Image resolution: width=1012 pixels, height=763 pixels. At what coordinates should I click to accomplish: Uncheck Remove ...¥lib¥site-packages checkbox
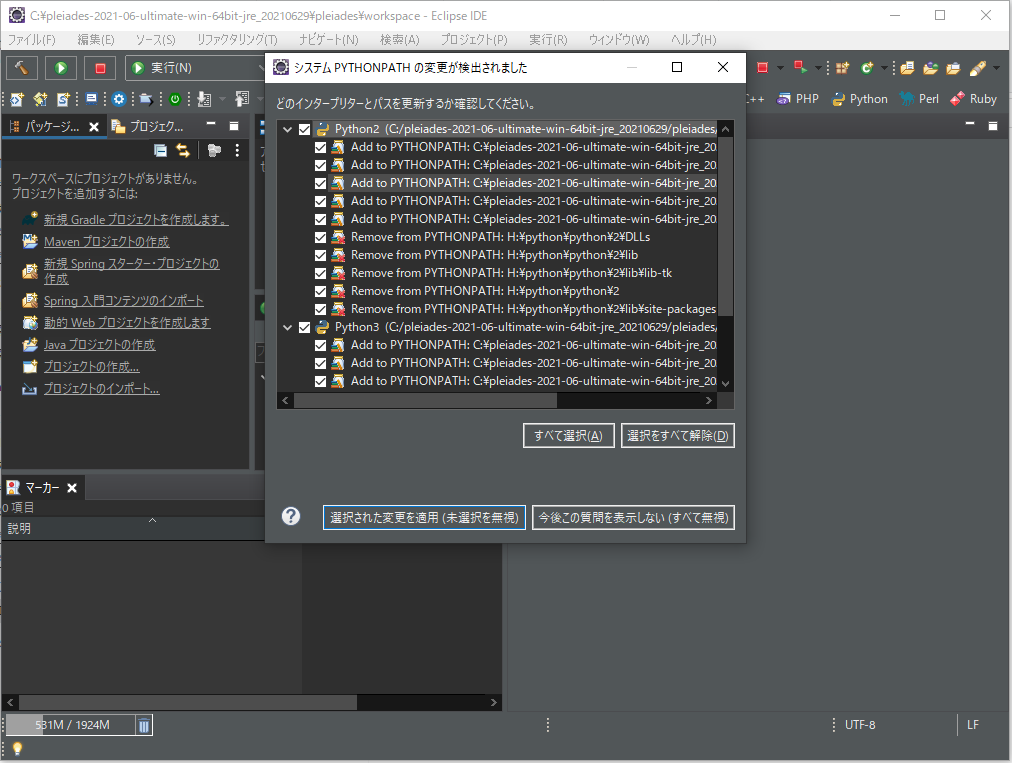321,310
